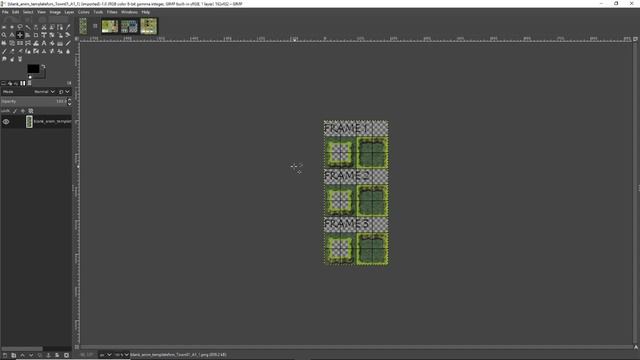640x360 pixels.
Task: Click the black foreground color swatch
Action: (33, 69)
